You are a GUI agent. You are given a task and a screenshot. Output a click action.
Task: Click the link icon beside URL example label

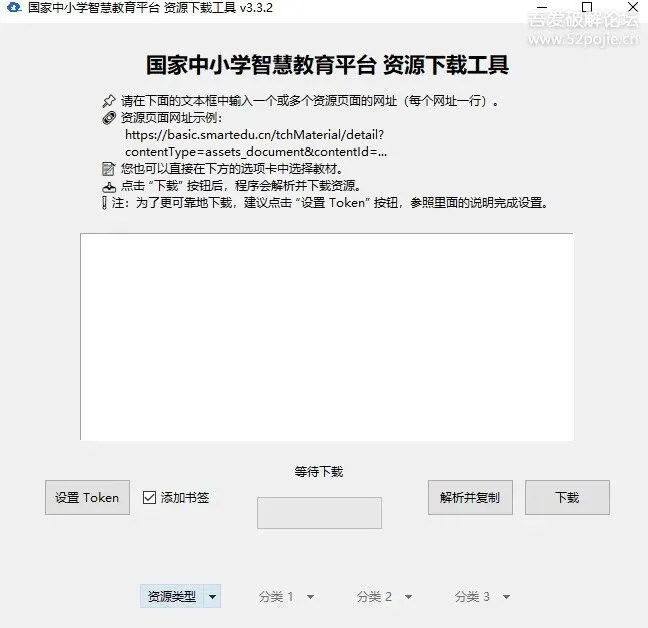(109, 118)
